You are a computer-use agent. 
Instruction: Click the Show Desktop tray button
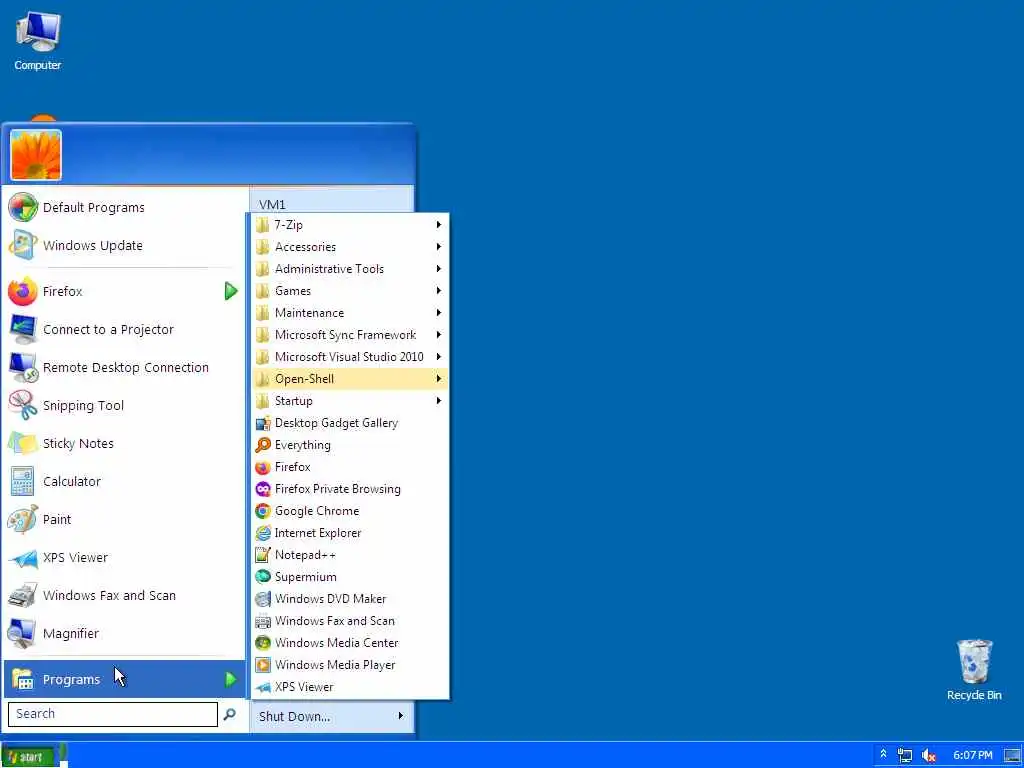[x=1012, y=756]
